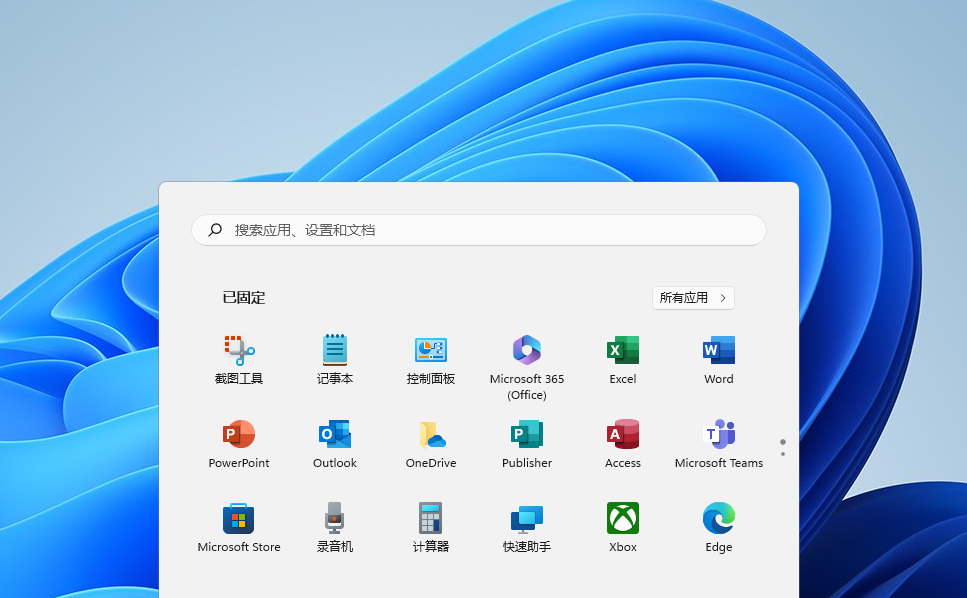Open the Outlook app
Screen dimensions: 967x598
pyautogui.click(x=335, y=444)
